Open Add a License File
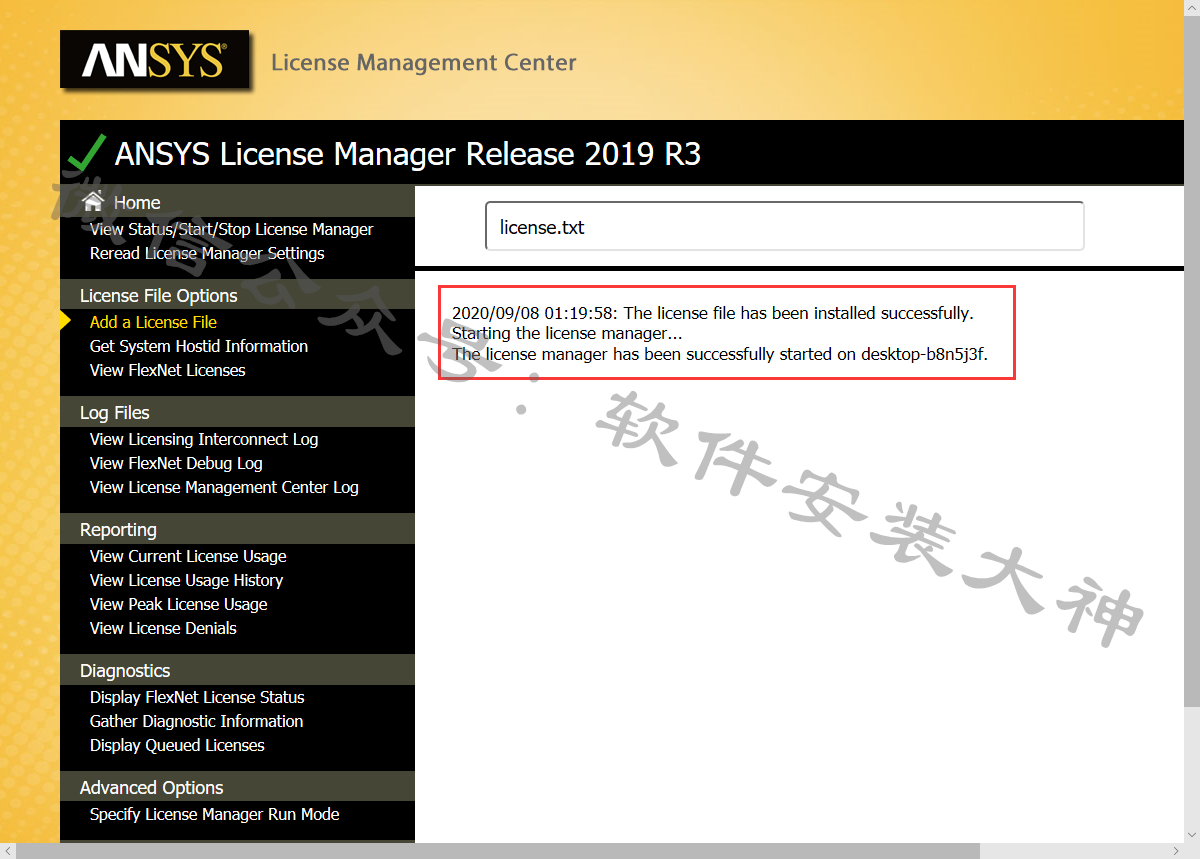 click(153, 322)
